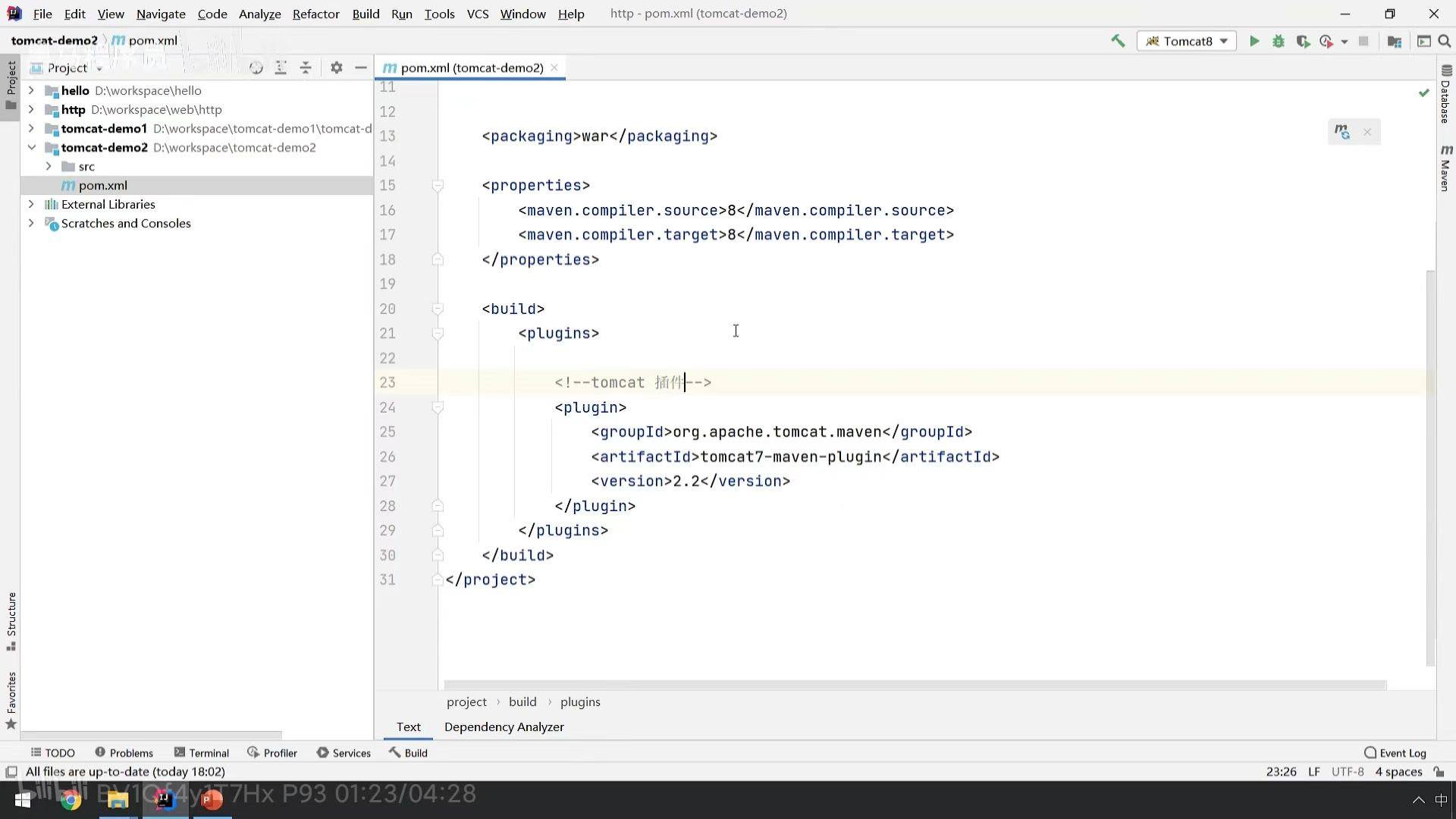1456x819 pixels.
Task: Expand the src folder in tree
Action: [x=49, y=167]
